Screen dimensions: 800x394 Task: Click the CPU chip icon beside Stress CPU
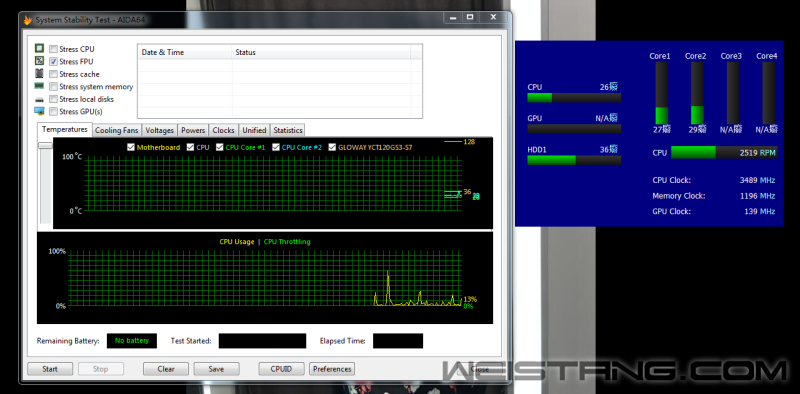[x=39, y=48]
